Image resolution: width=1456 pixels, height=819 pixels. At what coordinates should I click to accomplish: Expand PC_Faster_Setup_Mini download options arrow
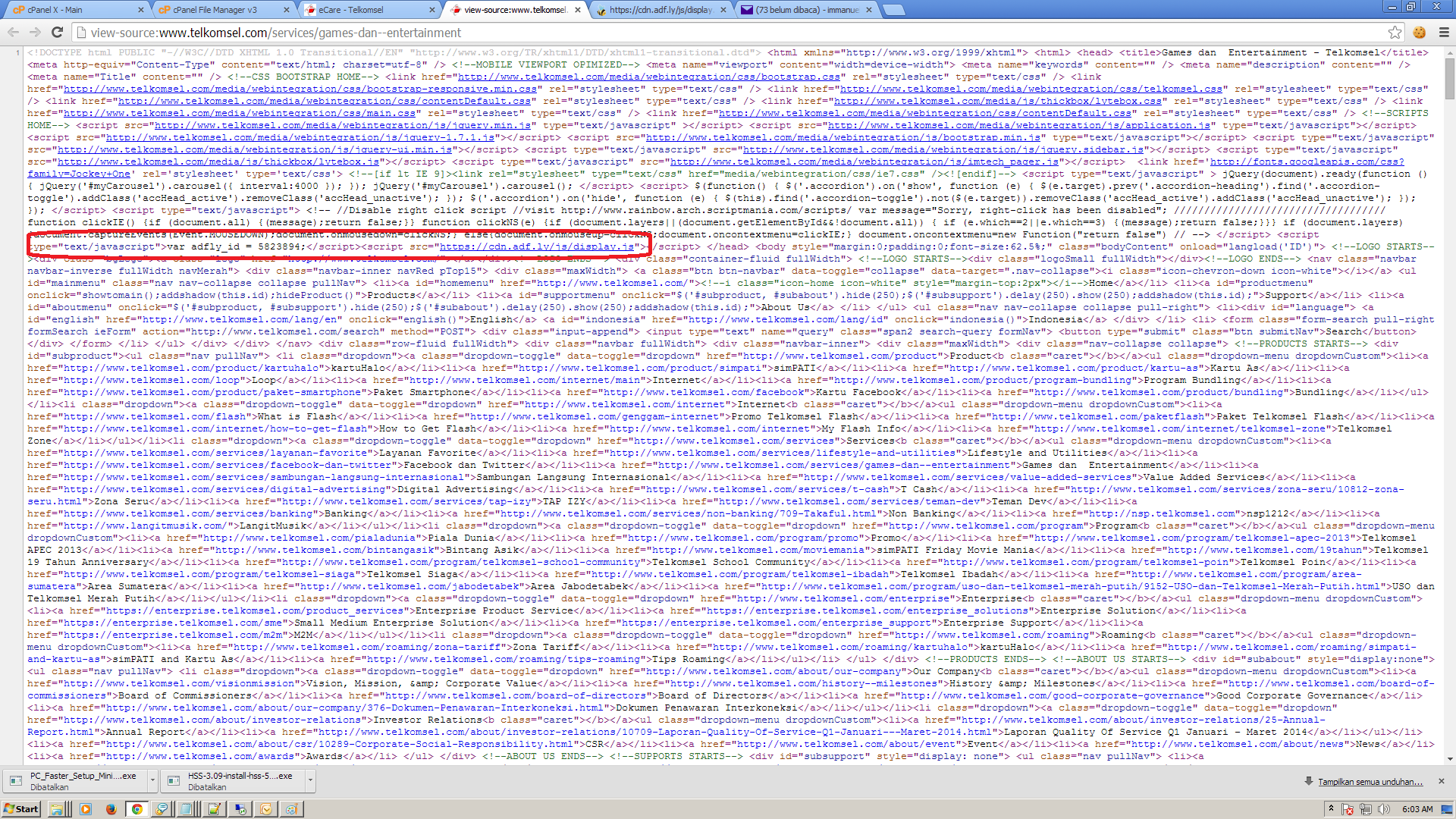coord(152,780)
